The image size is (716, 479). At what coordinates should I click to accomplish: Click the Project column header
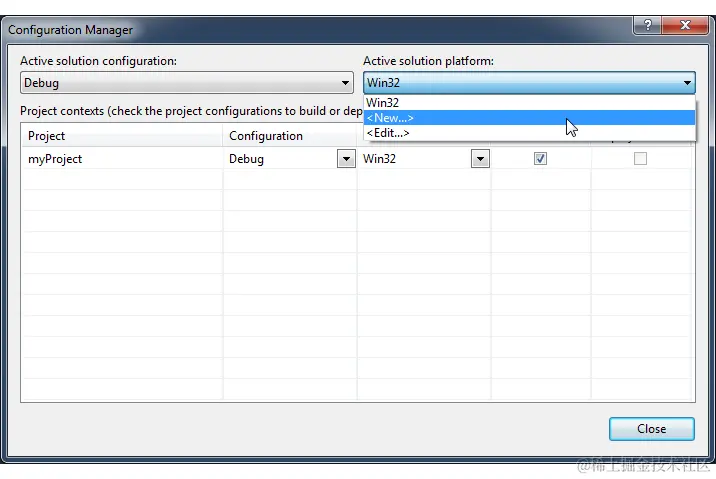tap(122, 136)
